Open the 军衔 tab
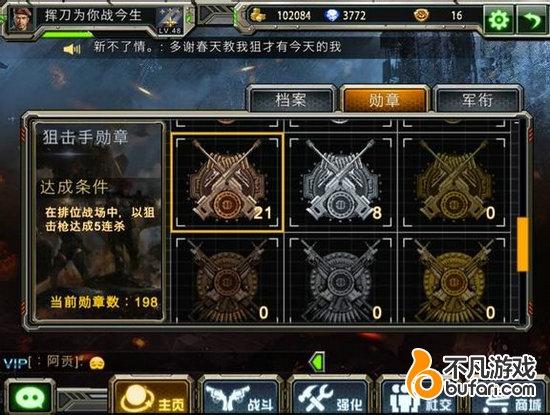 point(477,100)
